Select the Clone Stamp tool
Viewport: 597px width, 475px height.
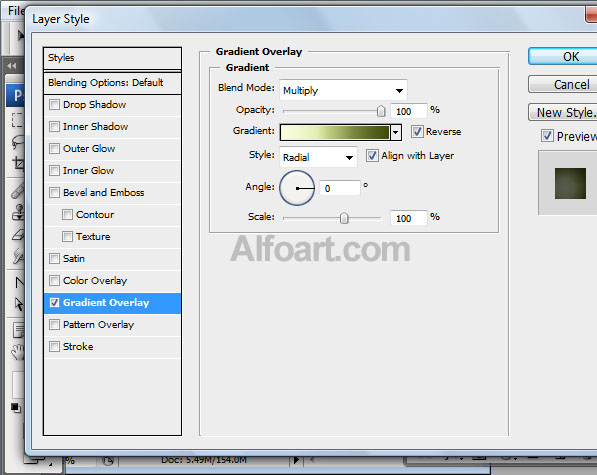click(x=18, y=212)
